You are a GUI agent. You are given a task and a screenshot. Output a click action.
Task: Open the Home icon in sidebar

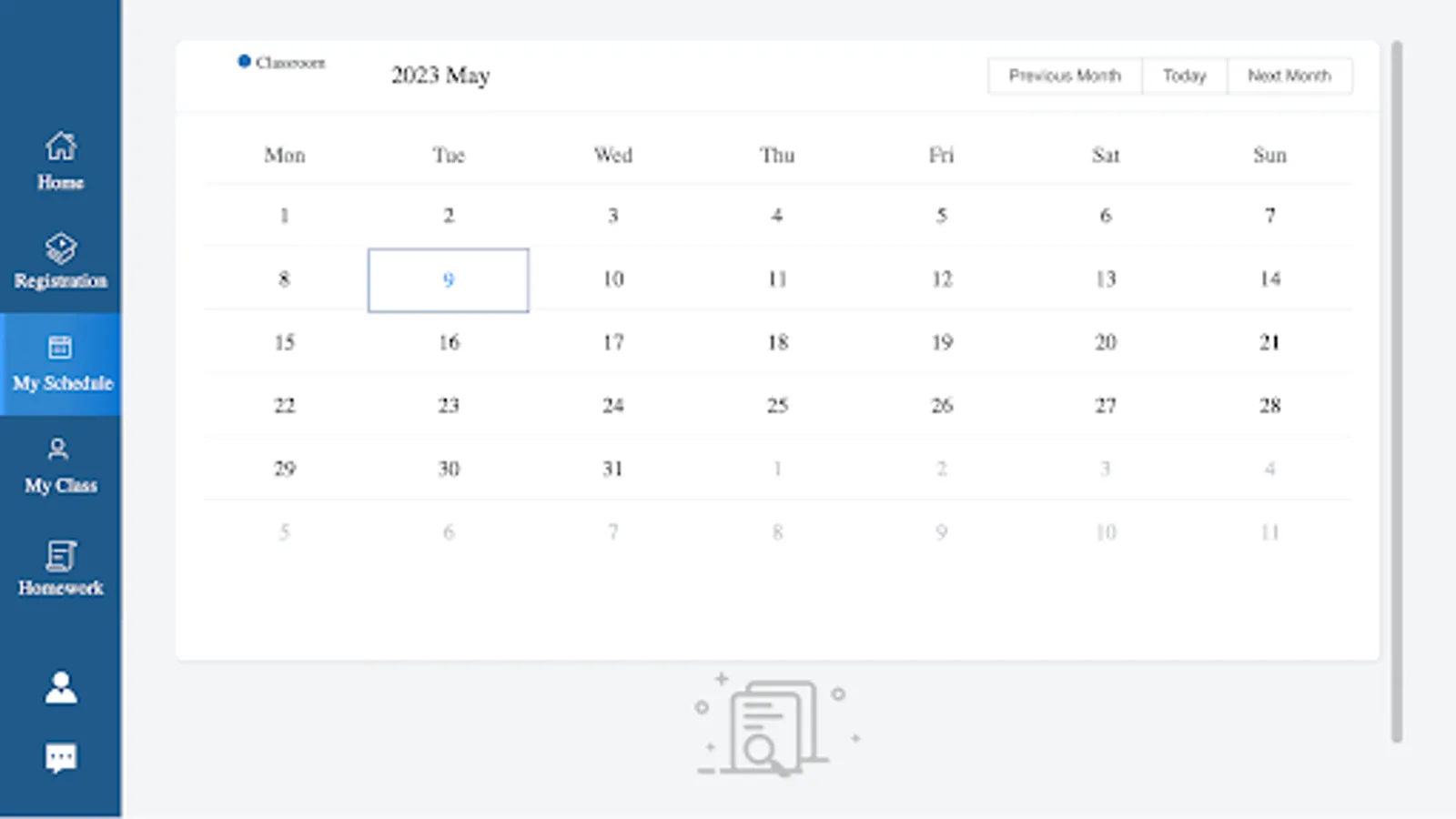point(61,147)
